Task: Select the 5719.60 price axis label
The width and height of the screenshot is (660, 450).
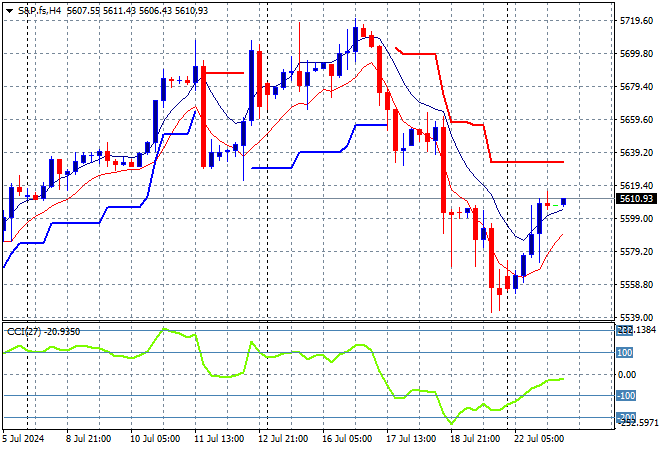Action: point(636,21)
